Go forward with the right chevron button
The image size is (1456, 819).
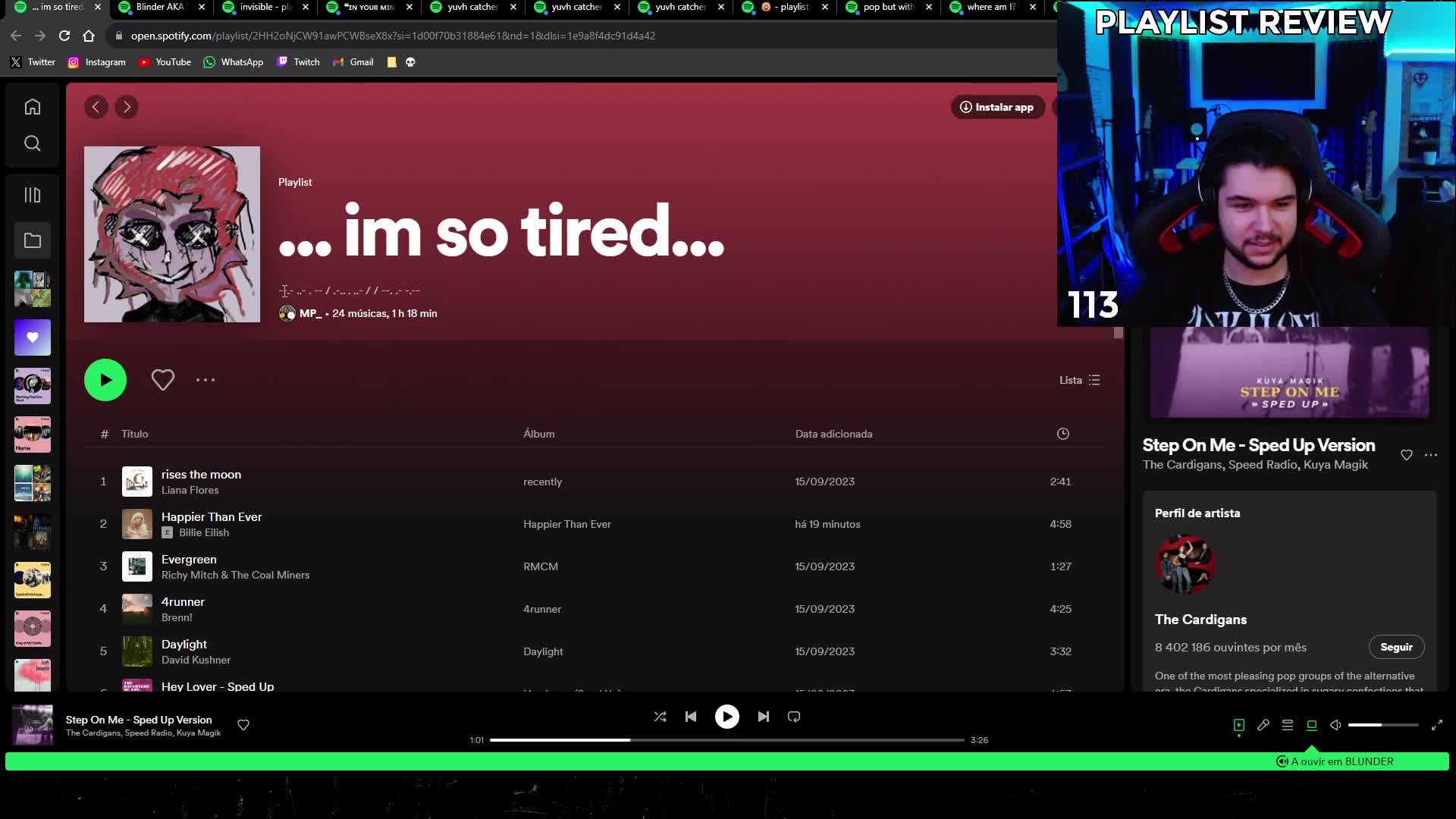tap(127, 107)
